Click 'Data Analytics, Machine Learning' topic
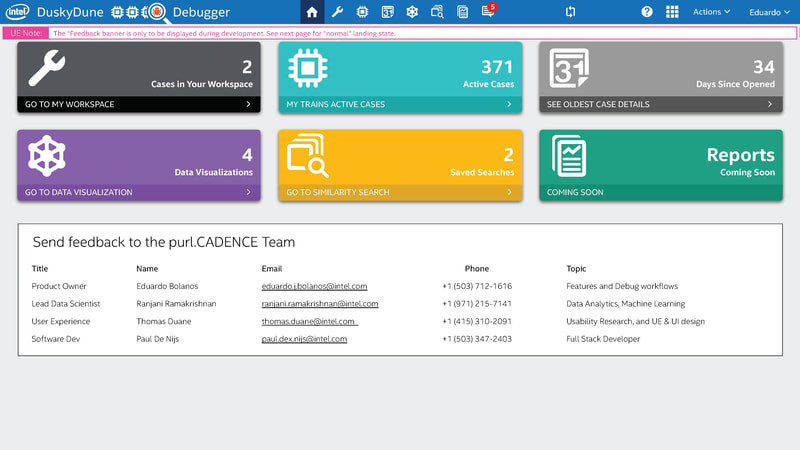The height and width of the screenshot is (450, 800). click(x=626, y=304)
